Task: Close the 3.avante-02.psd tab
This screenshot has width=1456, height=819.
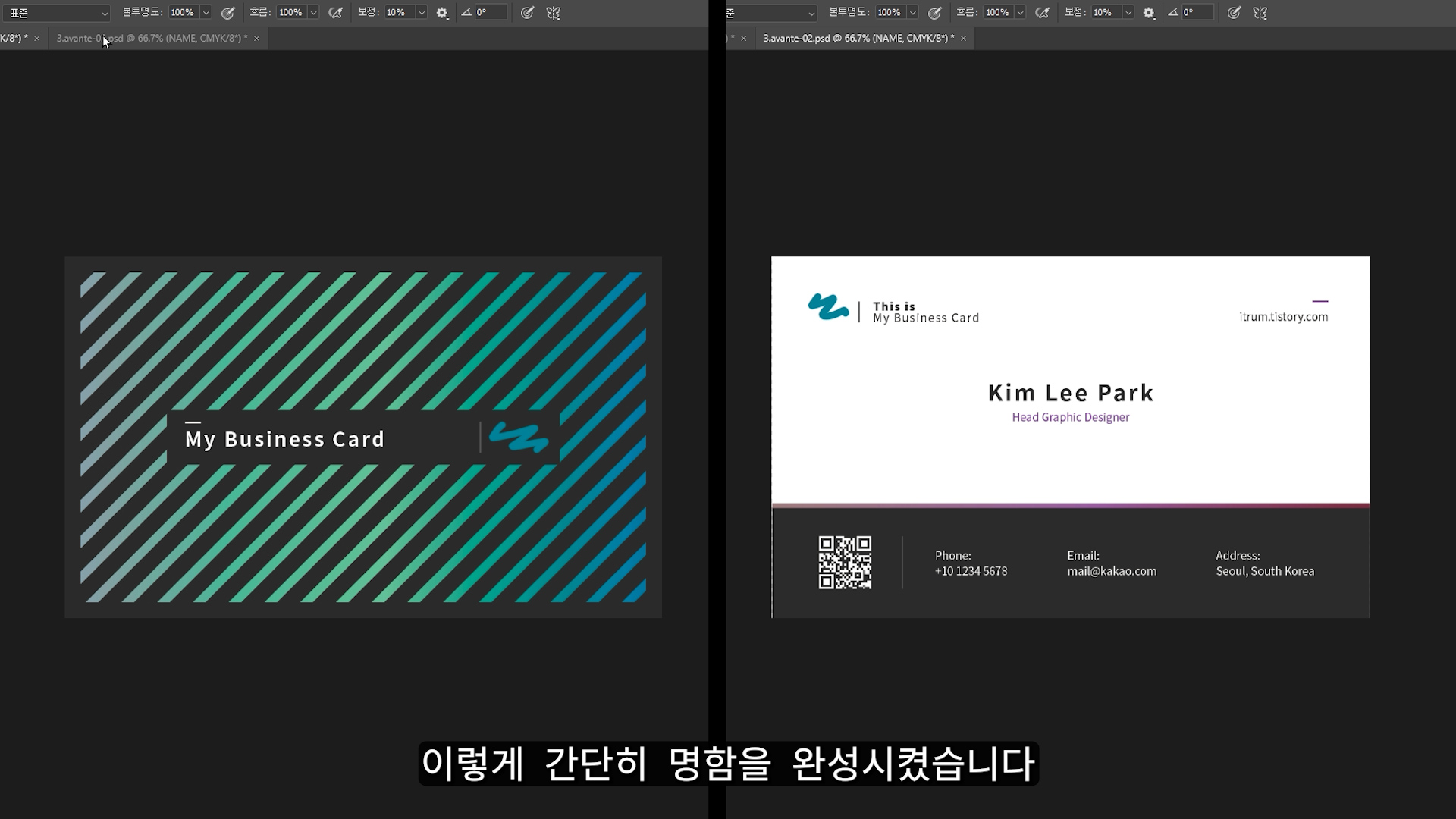Action: (x=964, y=39)
